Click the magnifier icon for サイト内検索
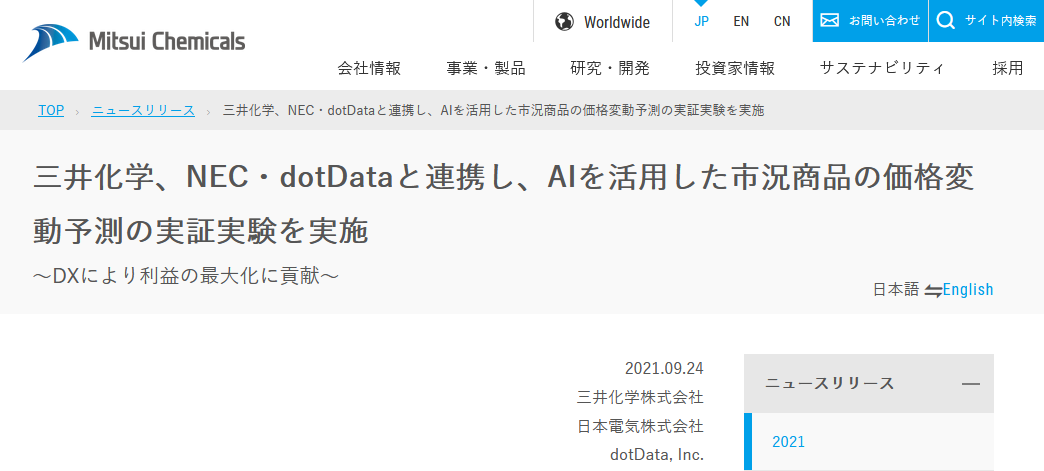Image resolution: width=1044 pixels, height=471 pixels. tap(945, 21)
